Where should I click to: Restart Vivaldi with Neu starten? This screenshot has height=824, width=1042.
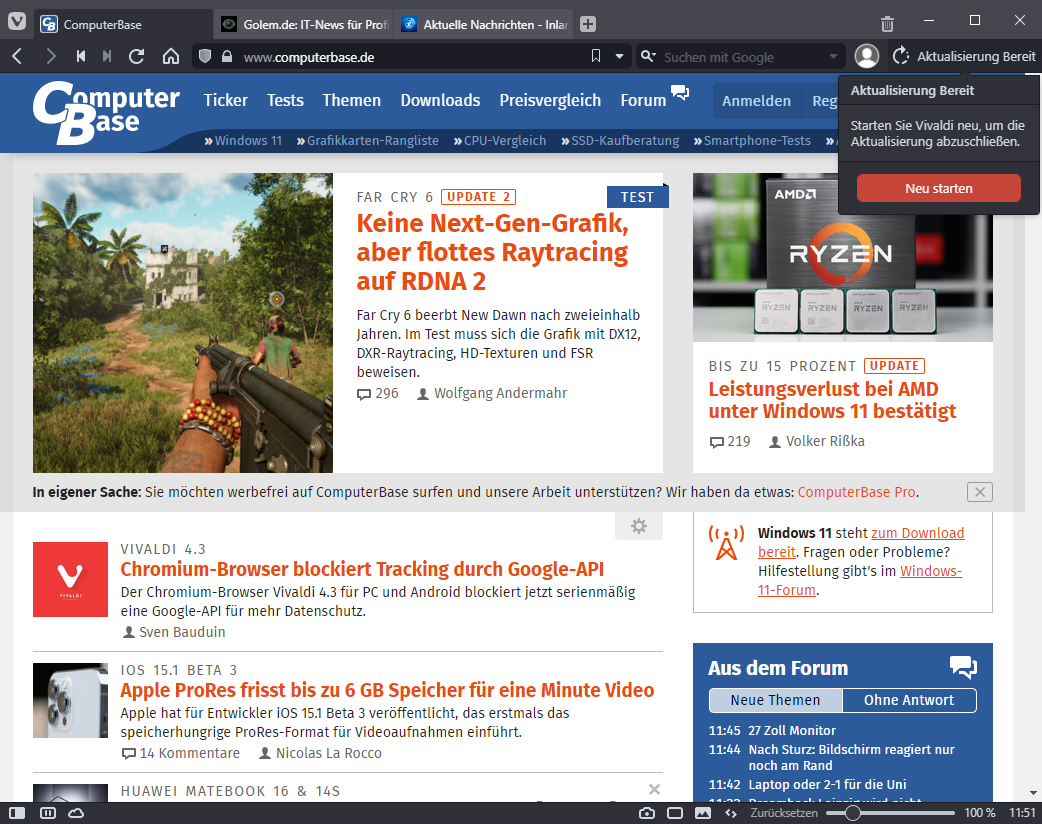pos(938,188)
